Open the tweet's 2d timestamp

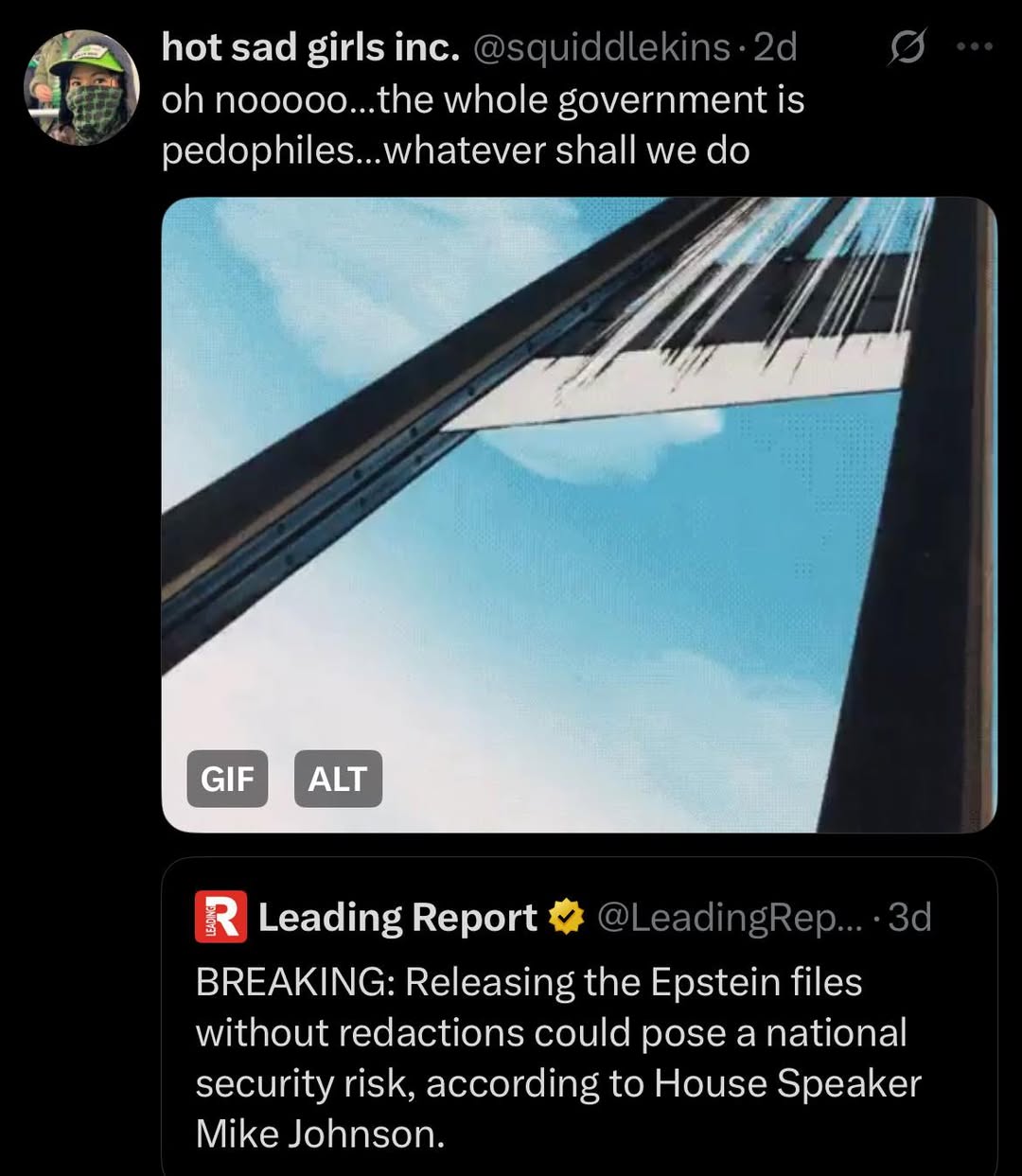[x=775, y=46]
